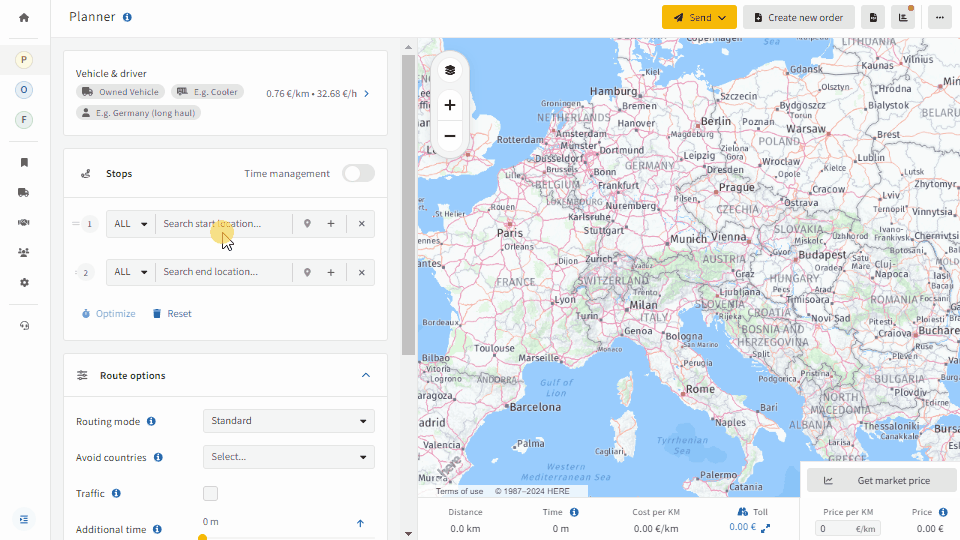The image size is (960, 540).
Task: Open Avoid countries Select dropdown
Action: tap(289, 457)
